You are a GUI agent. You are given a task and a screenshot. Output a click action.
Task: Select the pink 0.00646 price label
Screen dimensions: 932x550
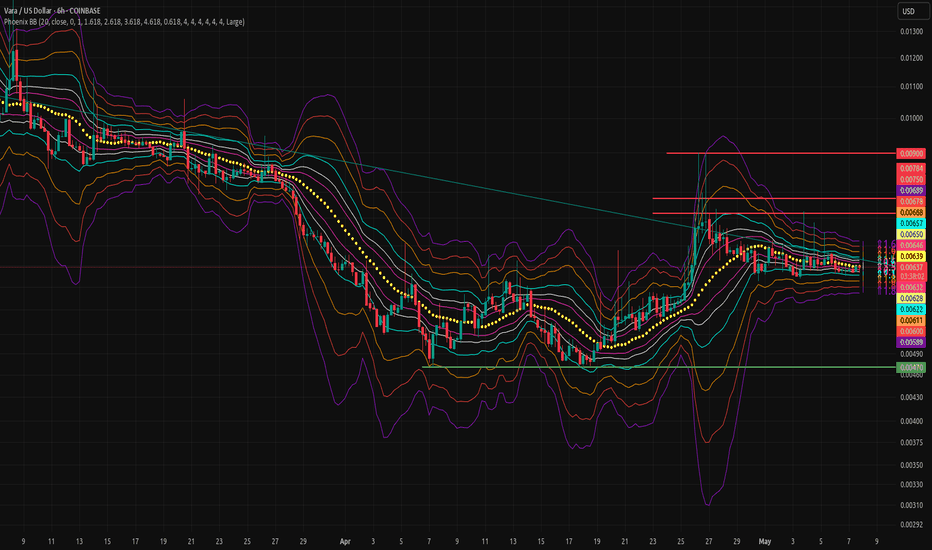pos(911,245)
